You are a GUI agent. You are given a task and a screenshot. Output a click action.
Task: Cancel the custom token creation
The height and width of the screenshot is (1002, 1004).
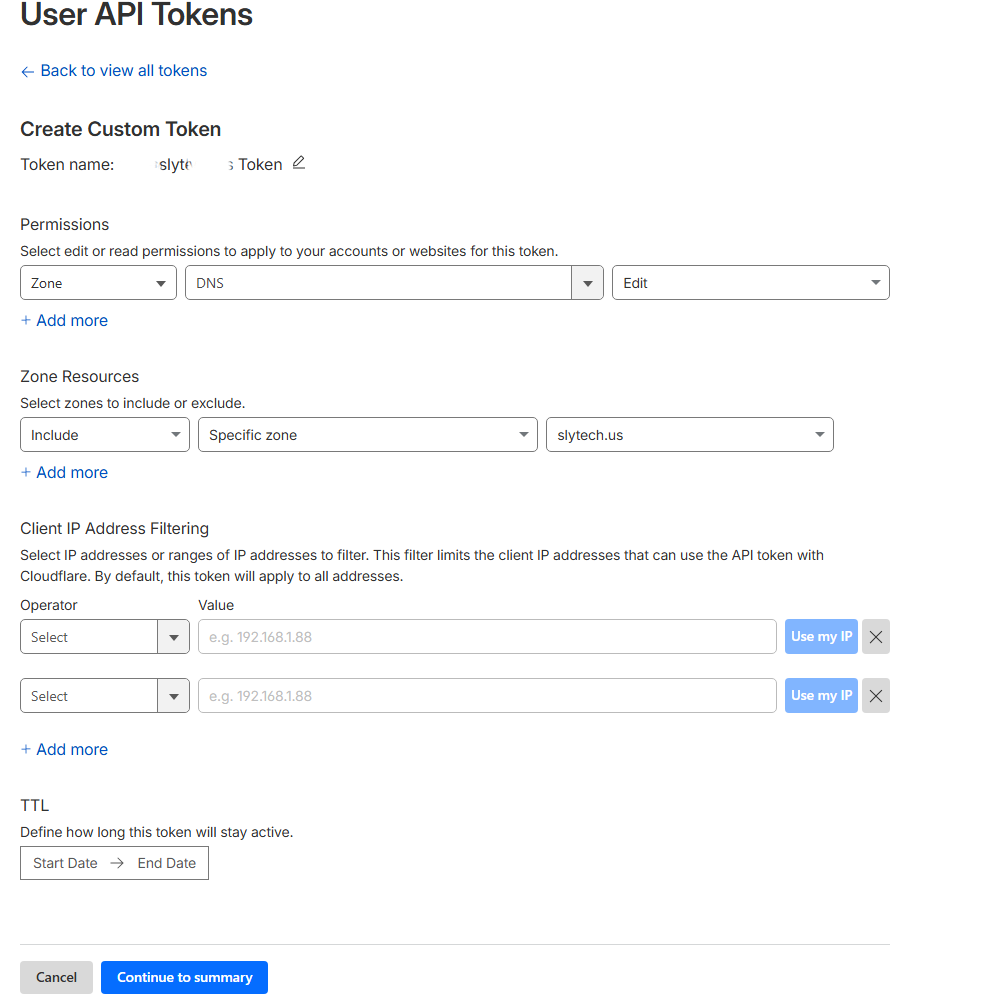pyautogui.click(x=56, y=977)
